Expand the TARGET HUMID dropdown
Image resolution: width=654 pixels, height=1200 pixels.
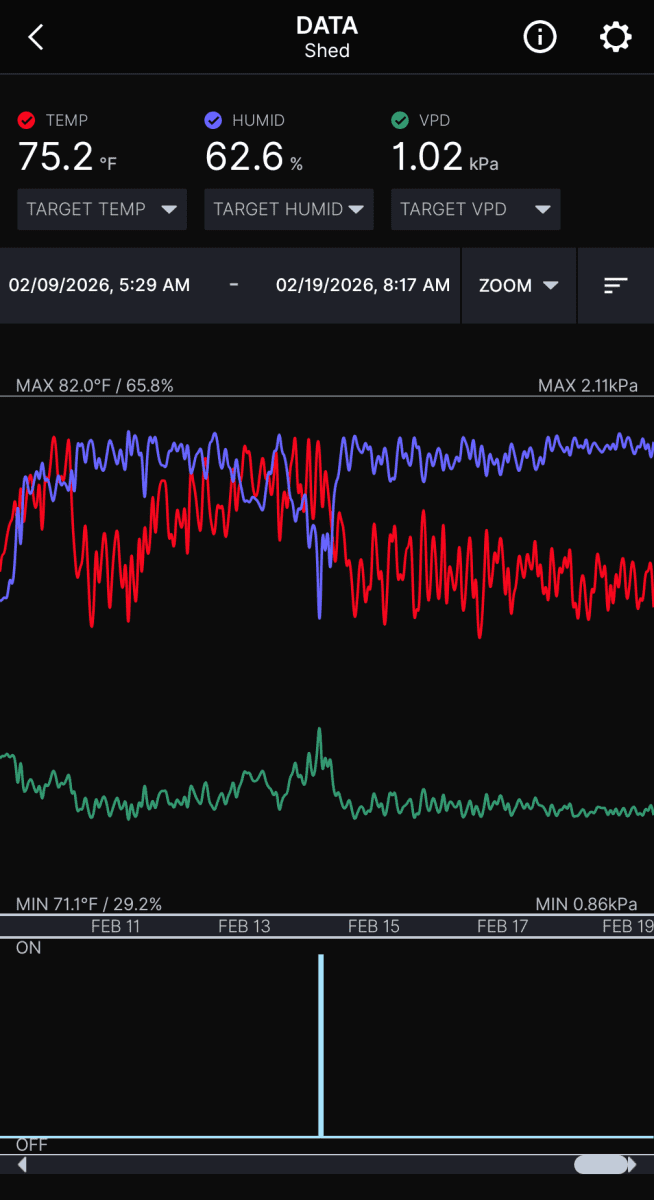tap(289, 210)
